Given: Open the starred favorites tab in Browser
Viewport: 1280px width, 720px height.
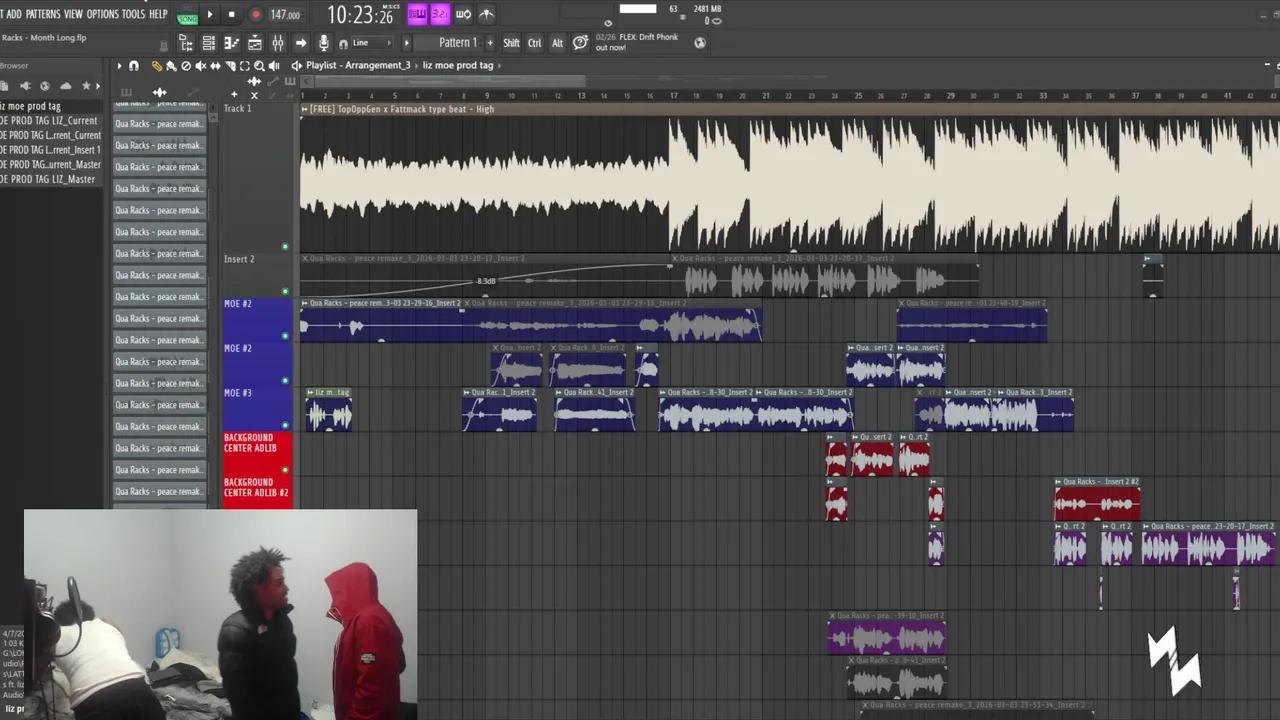Looking at the screenshot, I should pyautogui.click(x=86, y=86).
